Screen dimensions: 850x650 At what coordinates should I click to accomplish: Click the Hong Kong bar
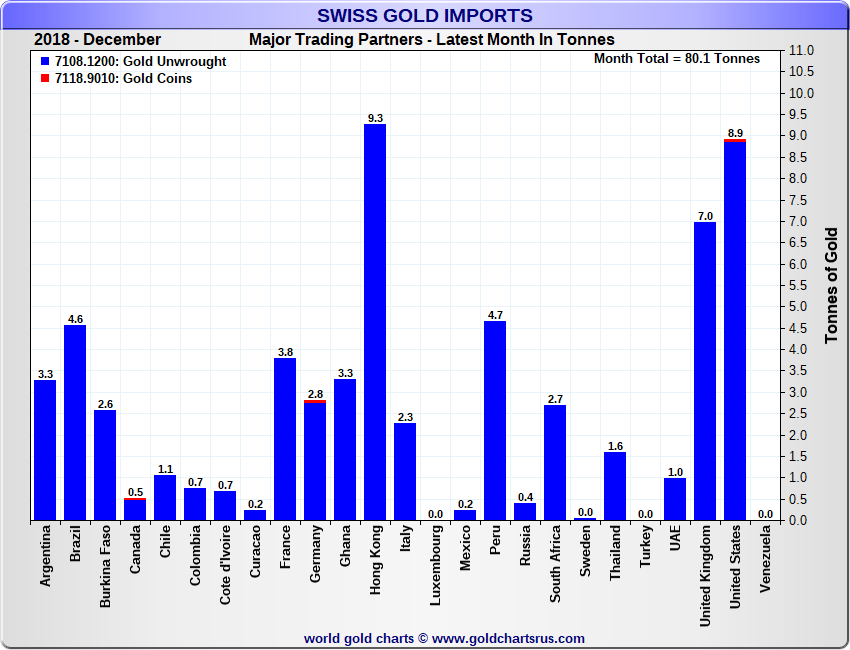(375, 322)
